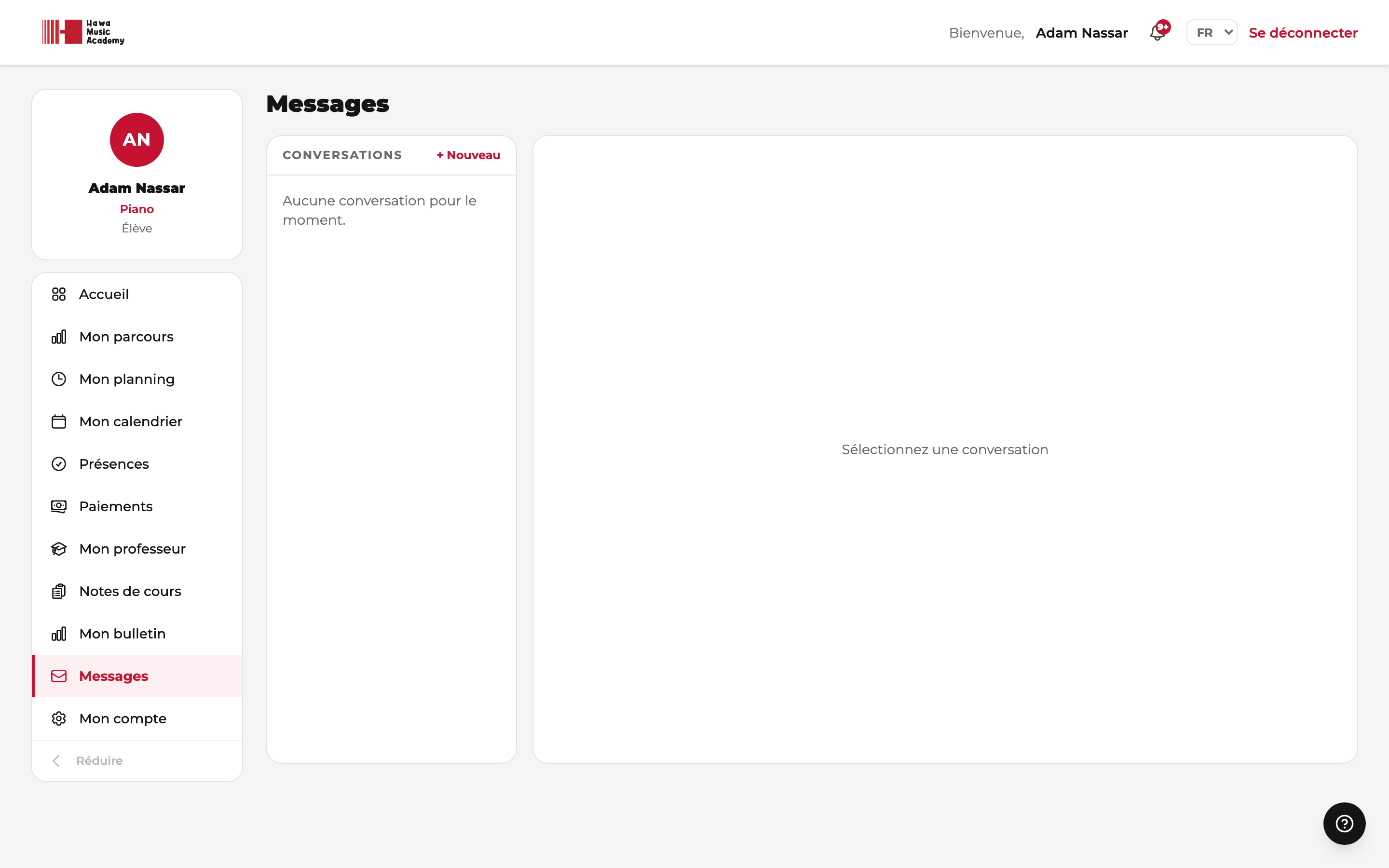Click the Adam Nassar name in header
Image resolution: width=1389 pixels, height=868 pixels.
pos(1081,33)
